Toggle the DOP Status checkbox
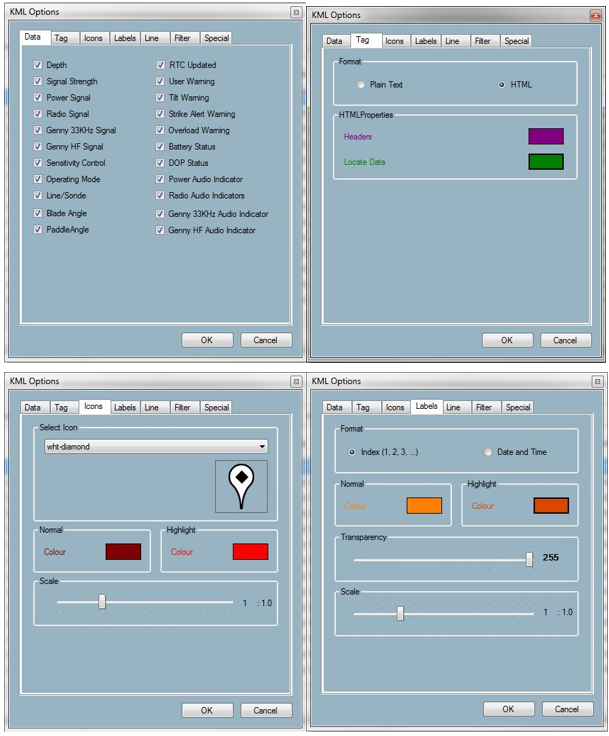609x736 pixels. click(x=160, y=163)
